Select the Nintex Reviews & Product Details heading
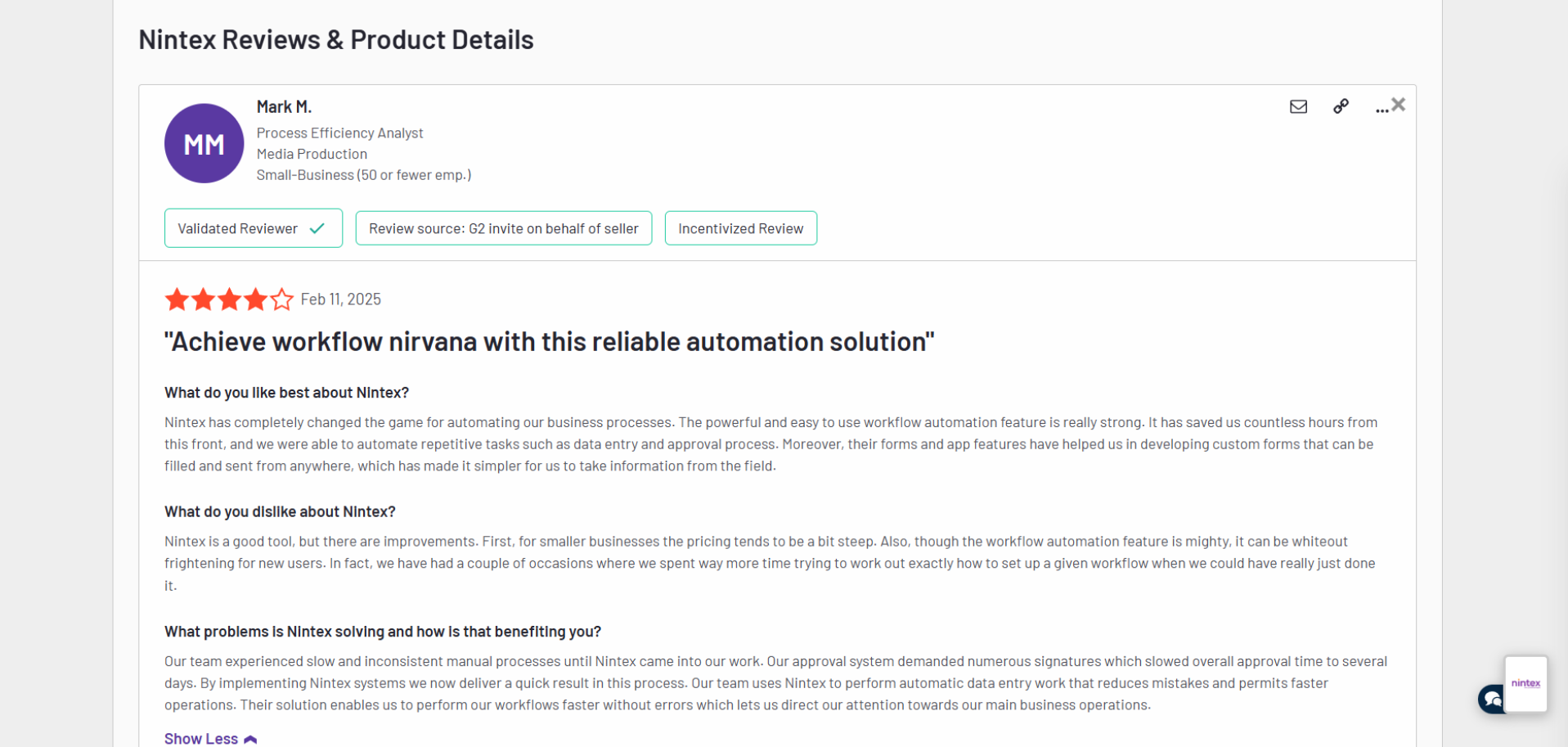Viewport: 1568px width, 747px height. (336, 38)
